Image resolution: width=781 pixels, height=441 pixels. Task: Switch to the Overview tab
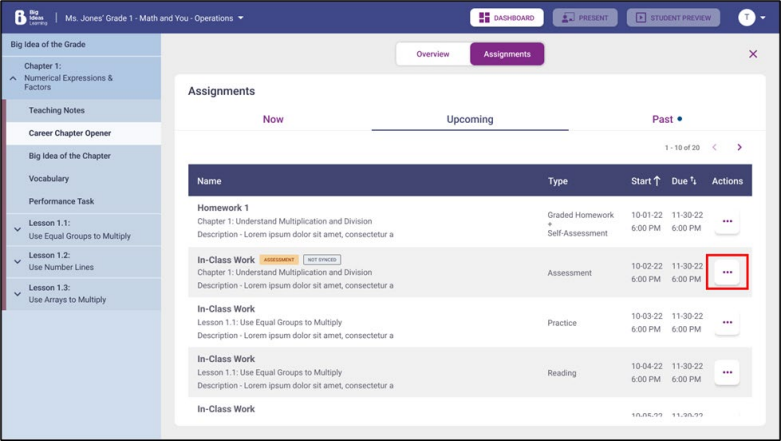coord(433,54)
